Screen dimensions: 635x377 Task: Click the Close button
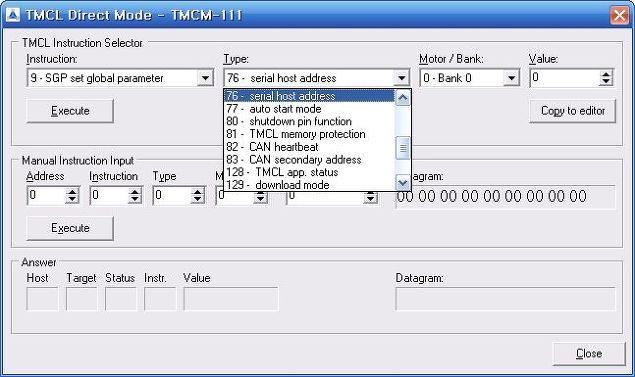click(589, 354)
